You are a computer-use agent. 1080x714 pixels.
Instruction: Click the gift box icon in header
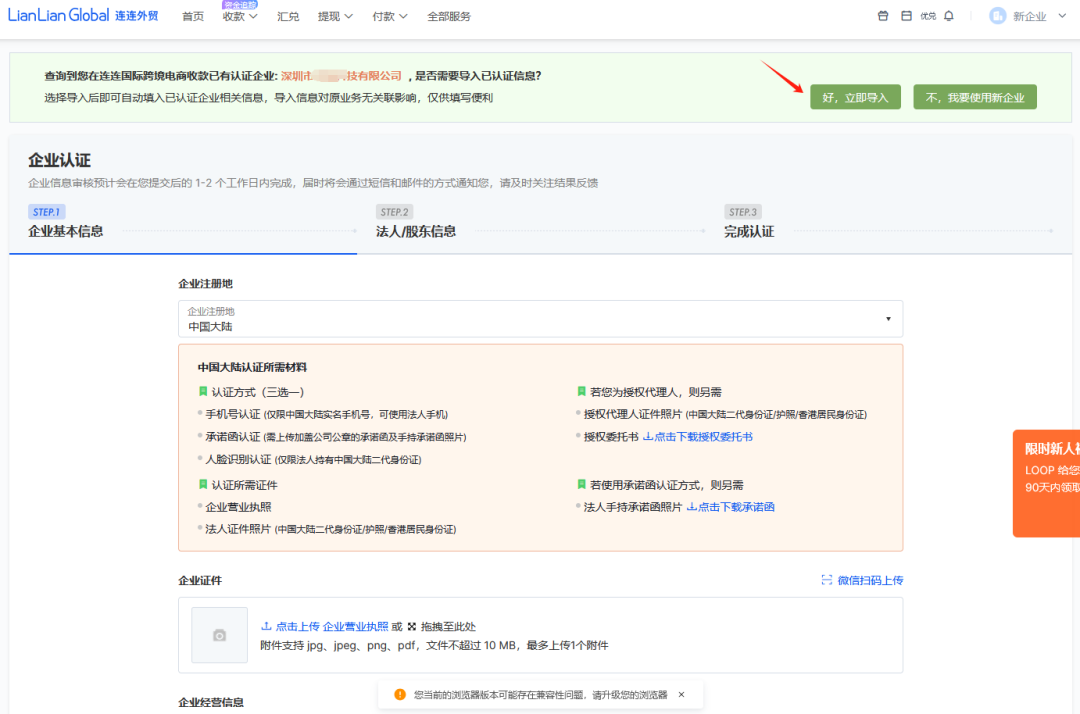[x=882, y=16]
